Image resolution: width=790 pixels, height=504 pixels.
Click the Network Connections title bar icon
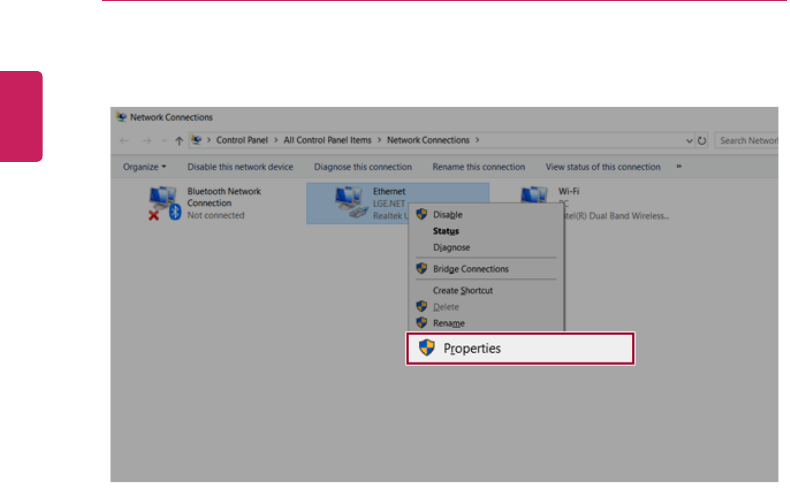[x=121, y=117]
